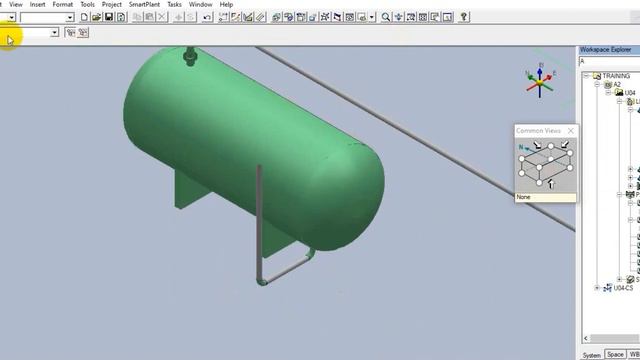640x360 pixels.
Task: Click Workspace Explorer horizontal scrollbar left arrow
Action: [586, 338]
